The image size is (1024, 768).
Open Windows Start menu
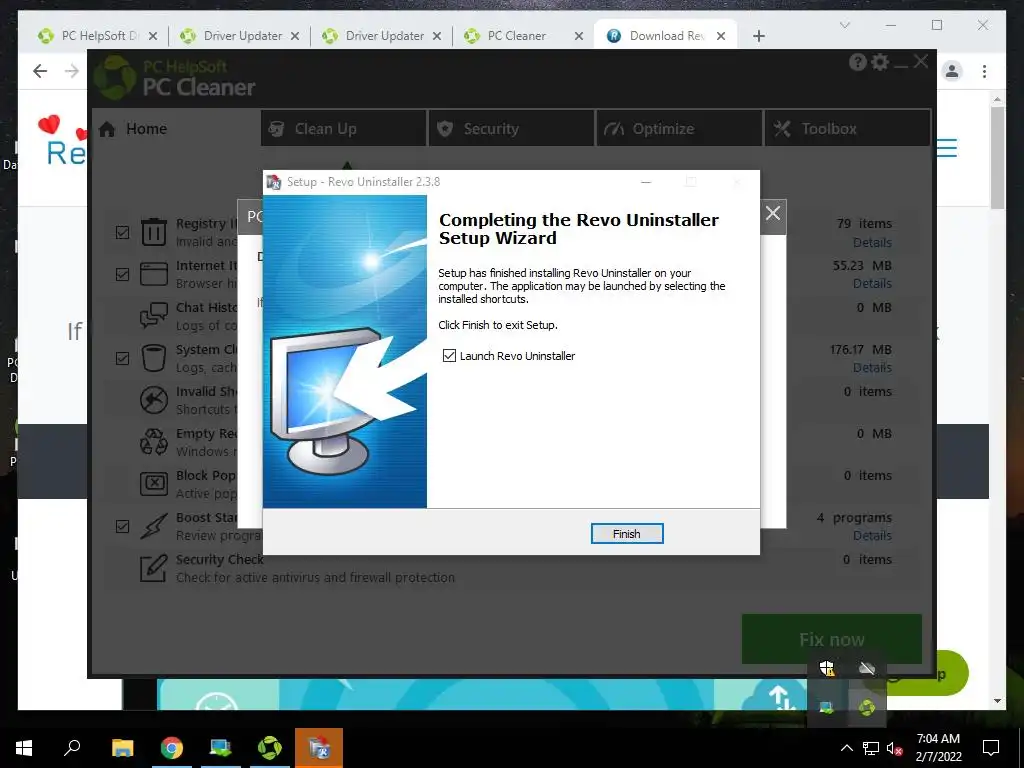24,748
